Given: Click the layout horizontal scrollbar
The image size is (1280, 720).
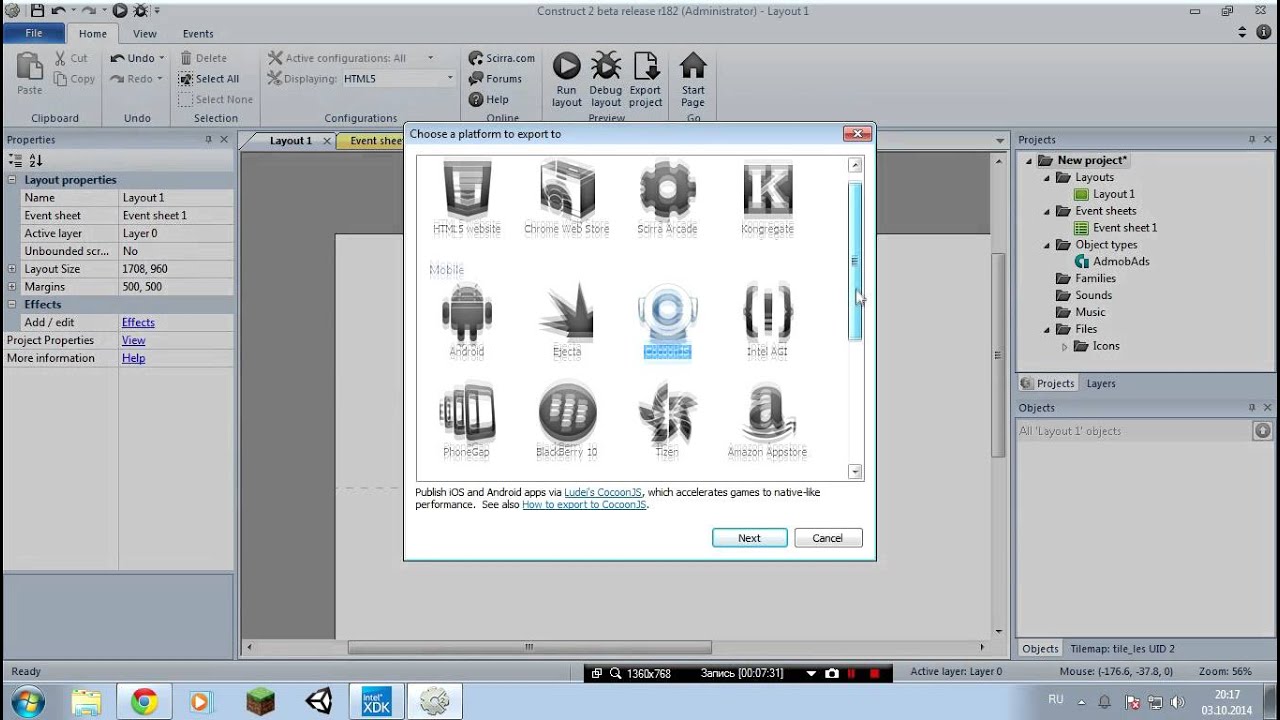Looking at the screenshot, I should pos(530,647).
